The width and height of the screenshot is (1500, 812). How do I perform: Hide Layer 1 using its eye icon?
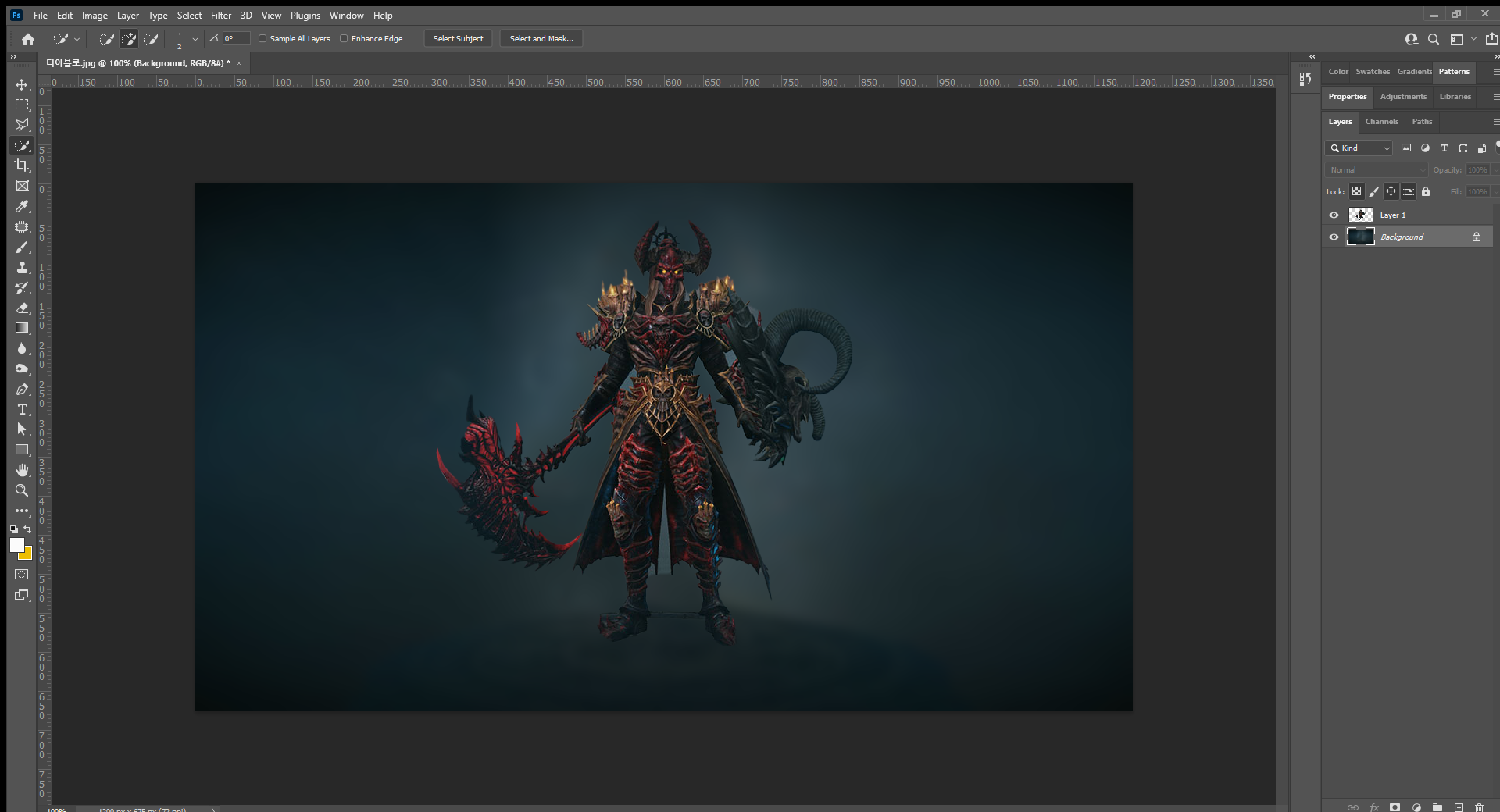tap(1334, 215)
